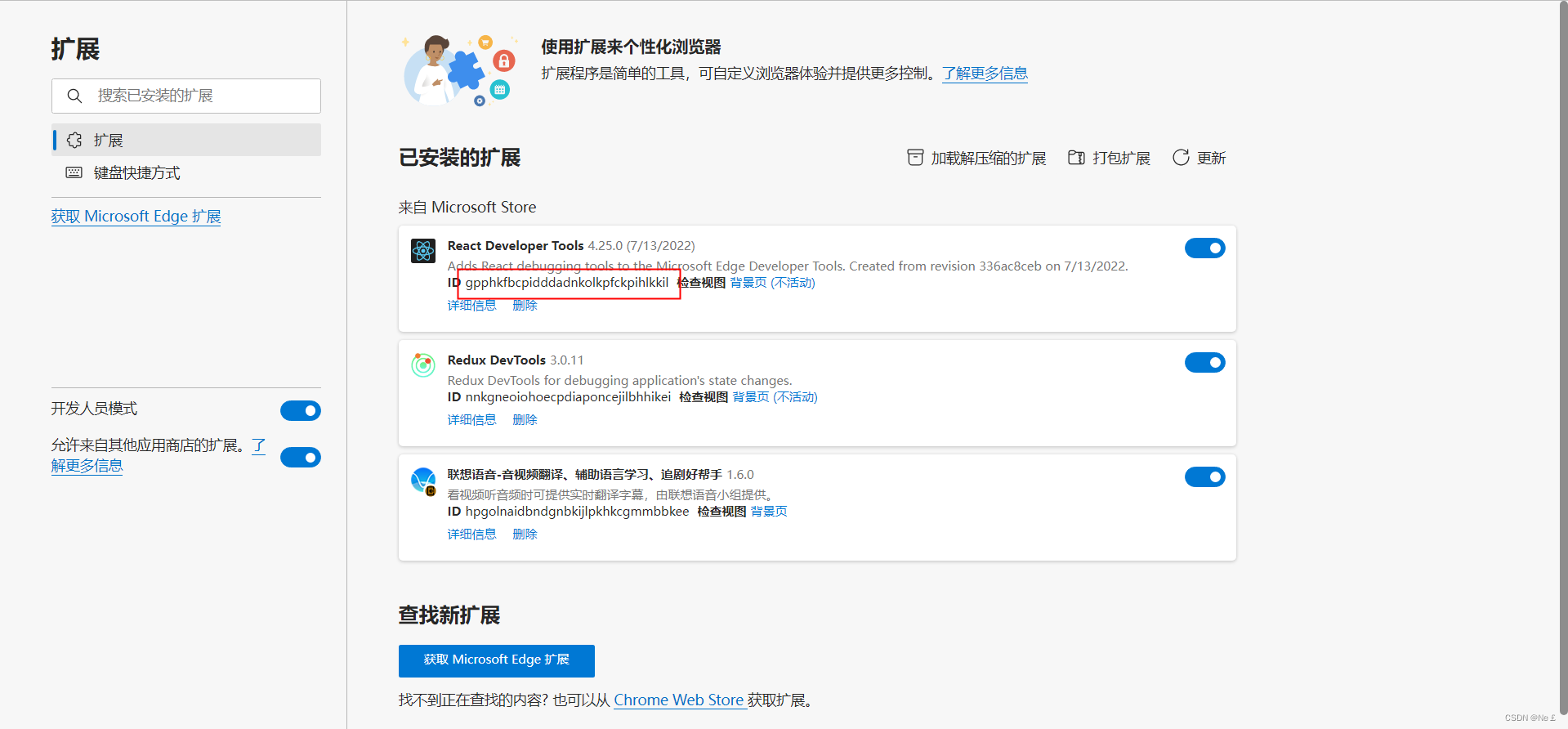Image resolution: width=1568 pixels, height=729 pixels.
Task: Open 详细信息 for Redux DevTools
Action: [471, 420]
